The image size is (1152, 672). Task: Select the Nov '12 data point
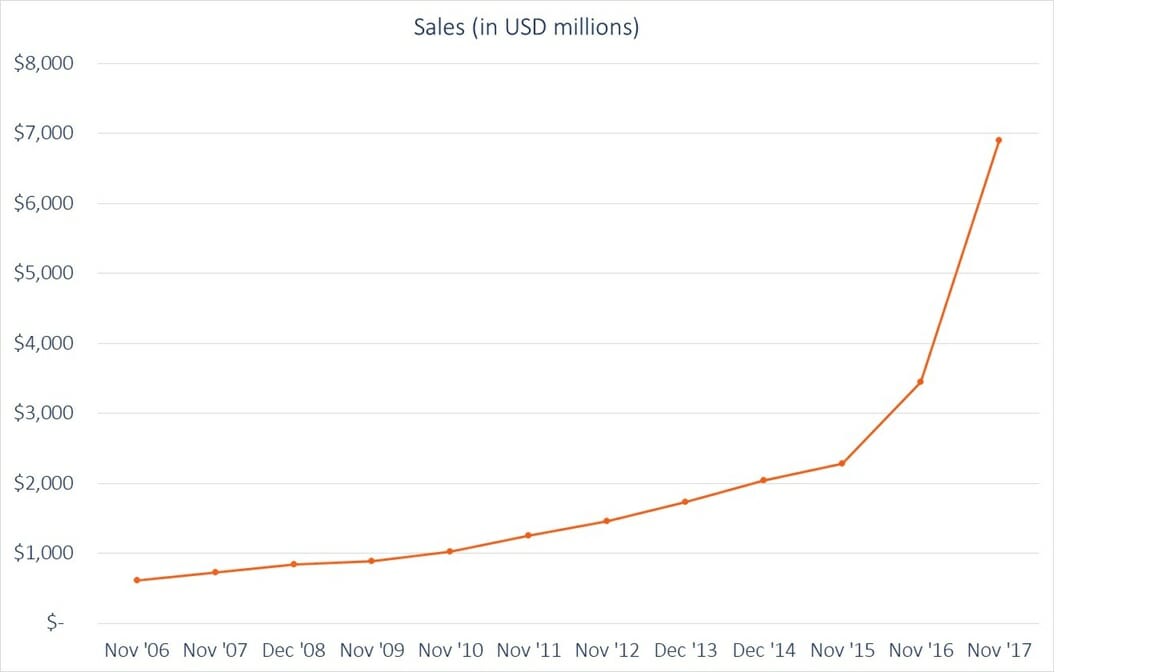click(607, 521)
